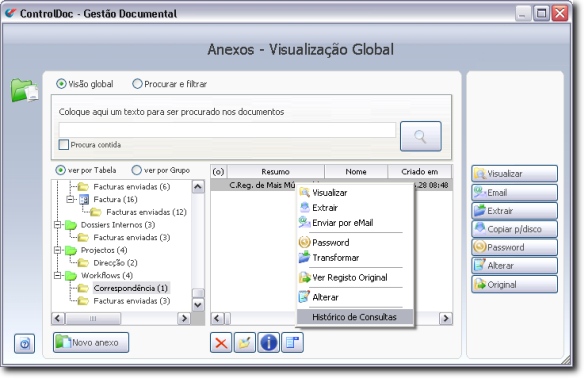This screenshot has width=584, height=380.
Task: Choose Extrair in the context menu
Action: (355, 208)
